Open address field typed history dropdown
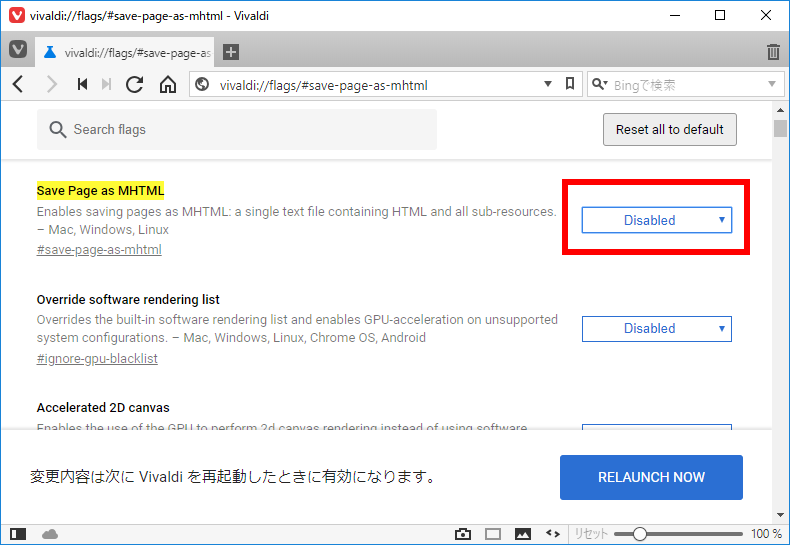The image size is (790, 545). pyautogui.click(x=548, y=84)
